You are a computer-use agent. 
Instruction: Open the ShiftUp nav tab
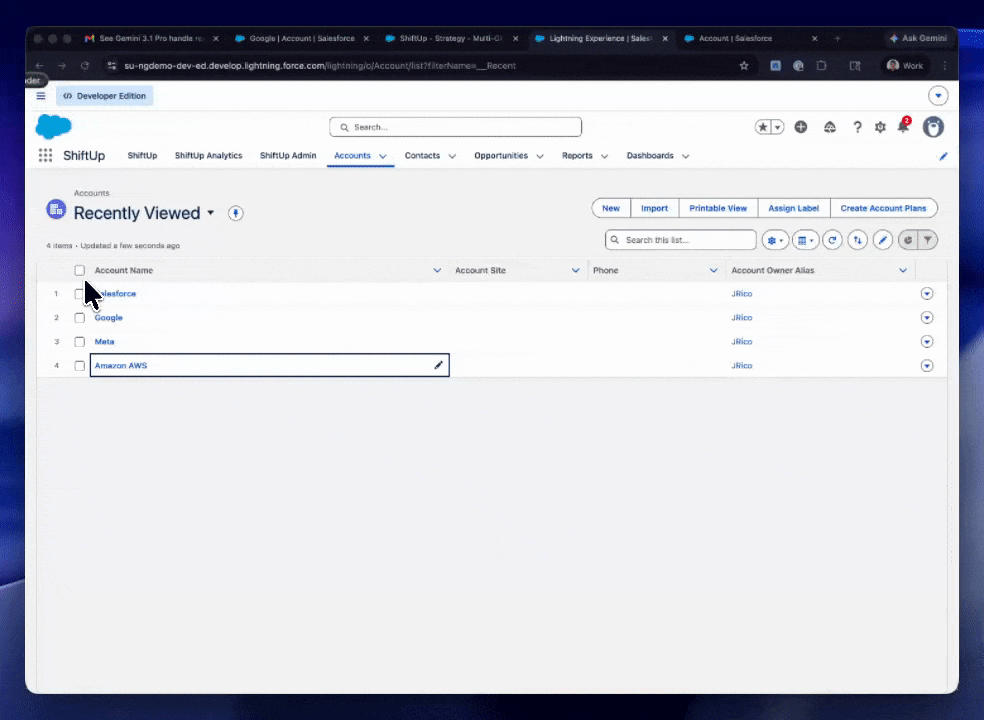tap(142, 156)
